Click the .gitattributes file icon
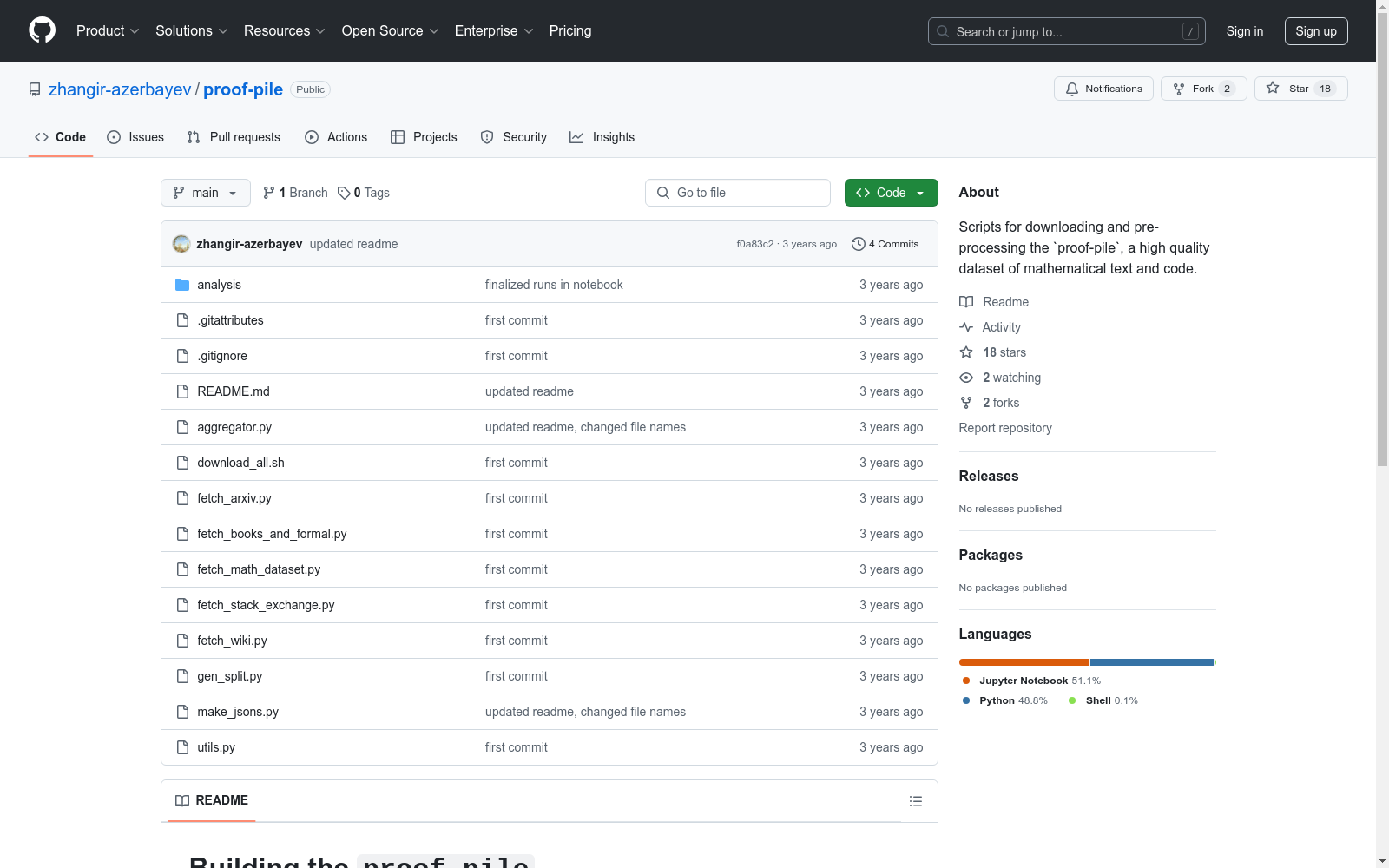 [x=182, y=320]
